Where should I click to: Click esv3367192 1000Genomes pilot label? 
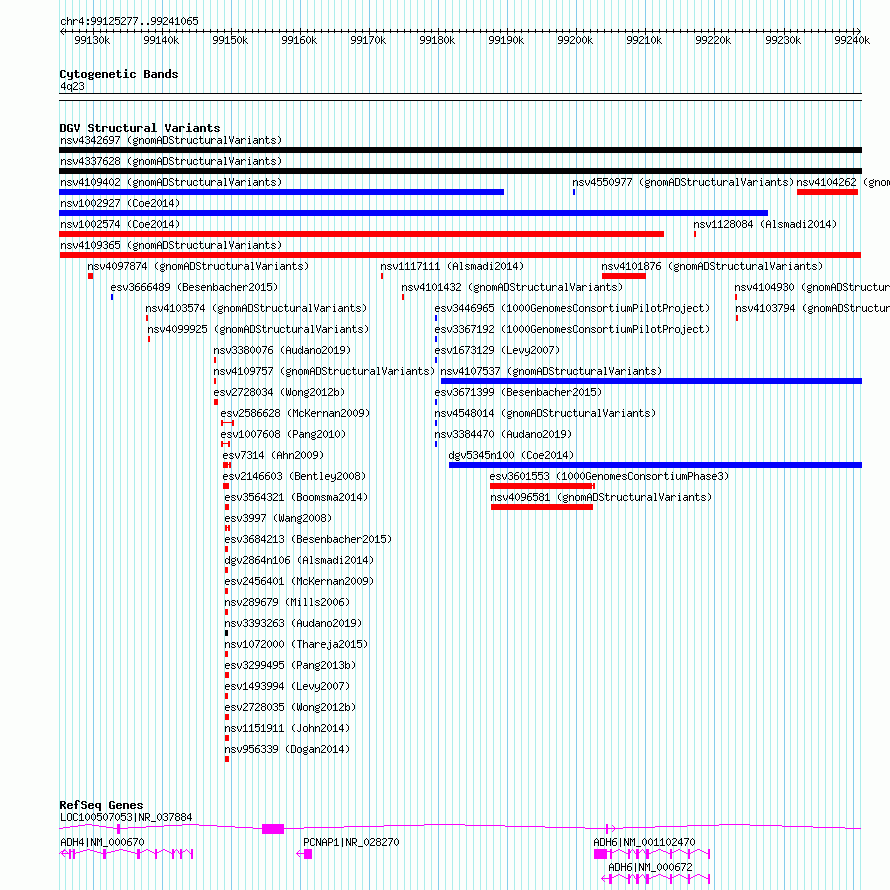pos(572,329)
